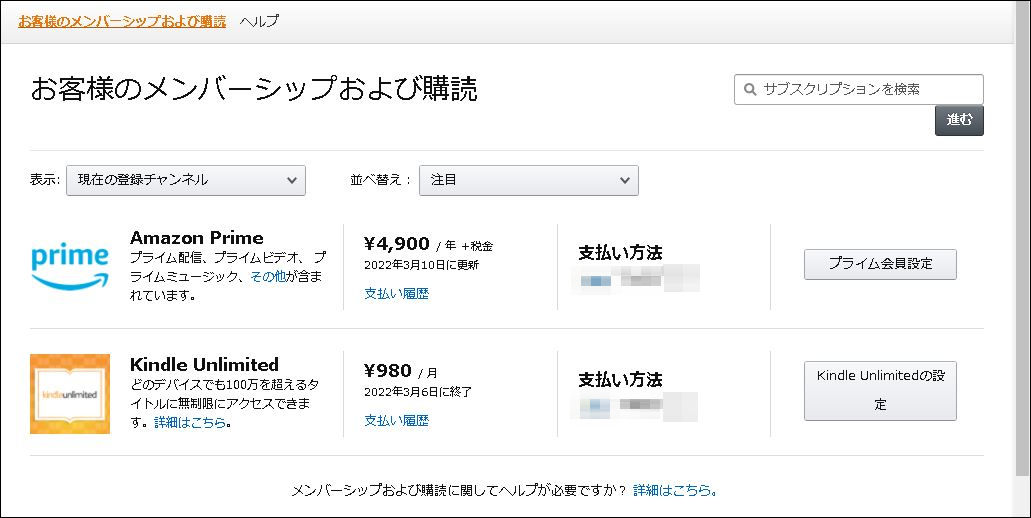1031x518 pixels.
Task: Click the プライム会員設定 button
Action: 880,264
